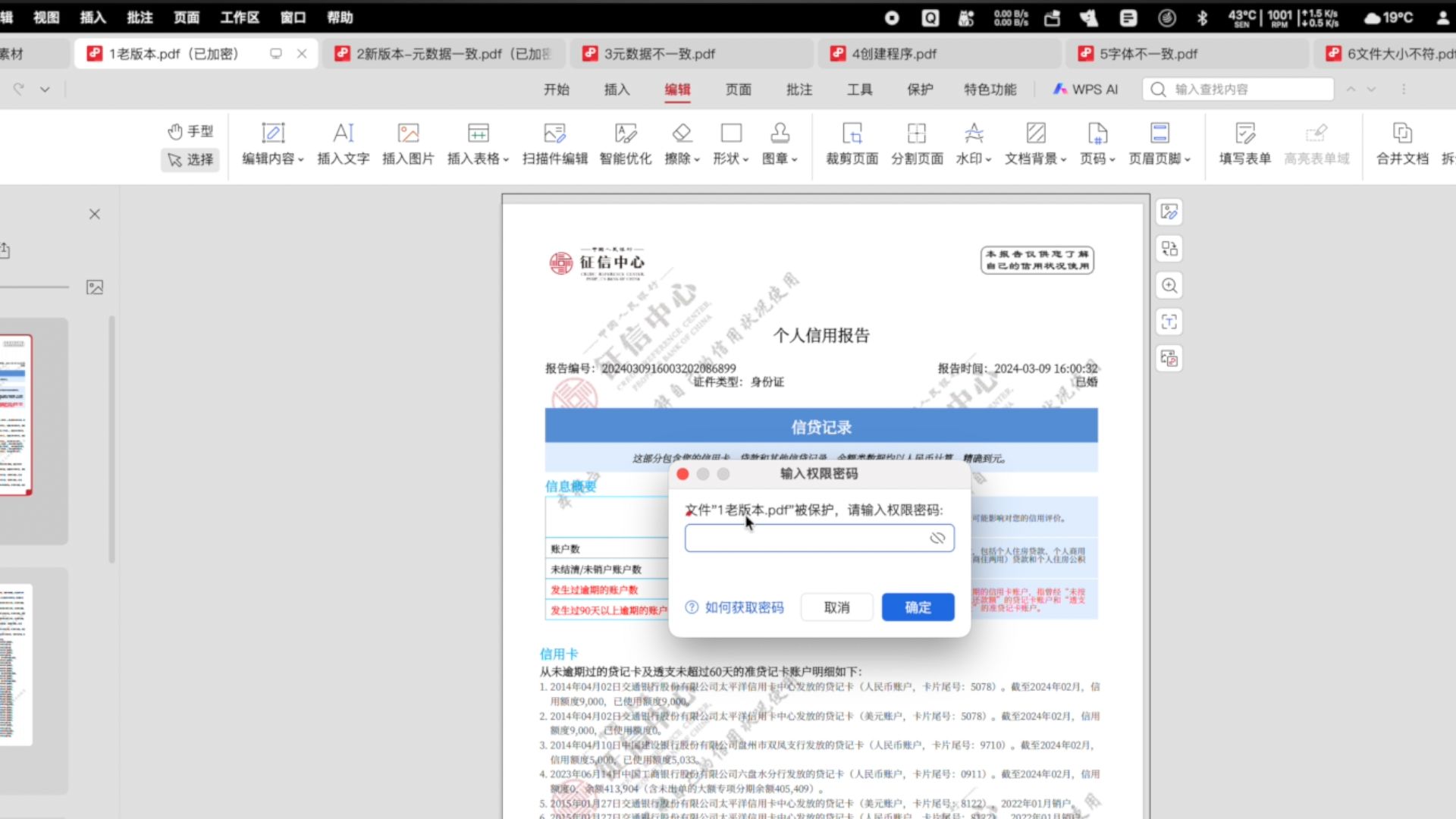Insert a picture with 插入图片
The height and width of the screenshot is (819, 1456).
click(x=408, y=143)
